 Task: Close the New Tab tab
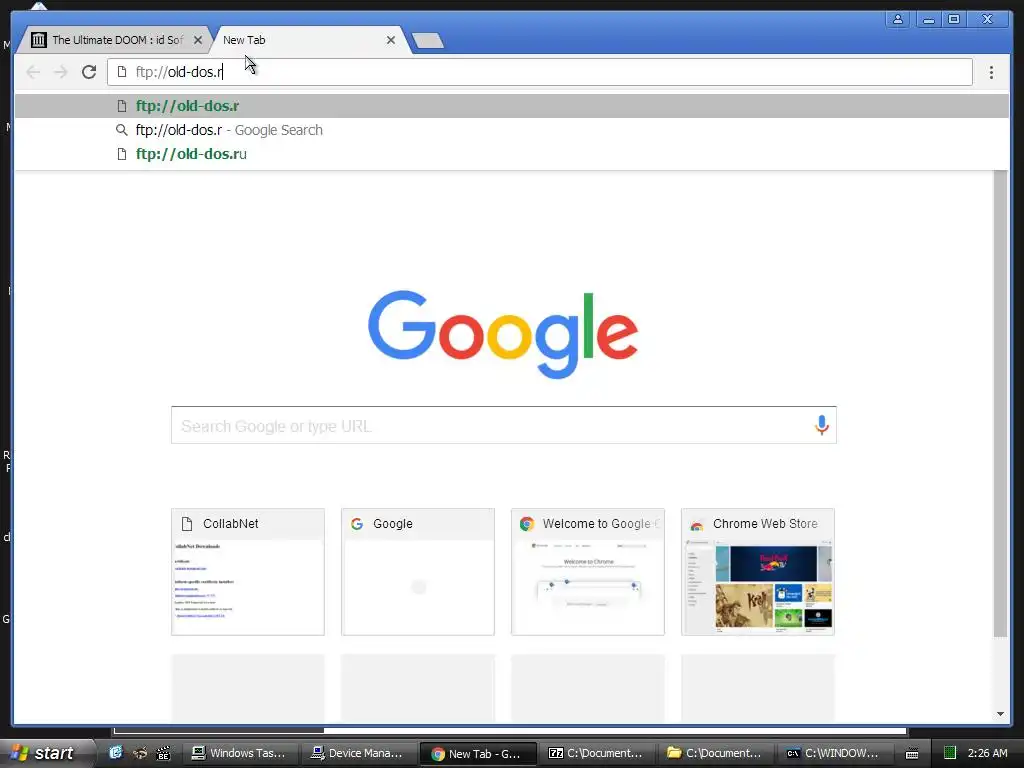tap(391, 40)
